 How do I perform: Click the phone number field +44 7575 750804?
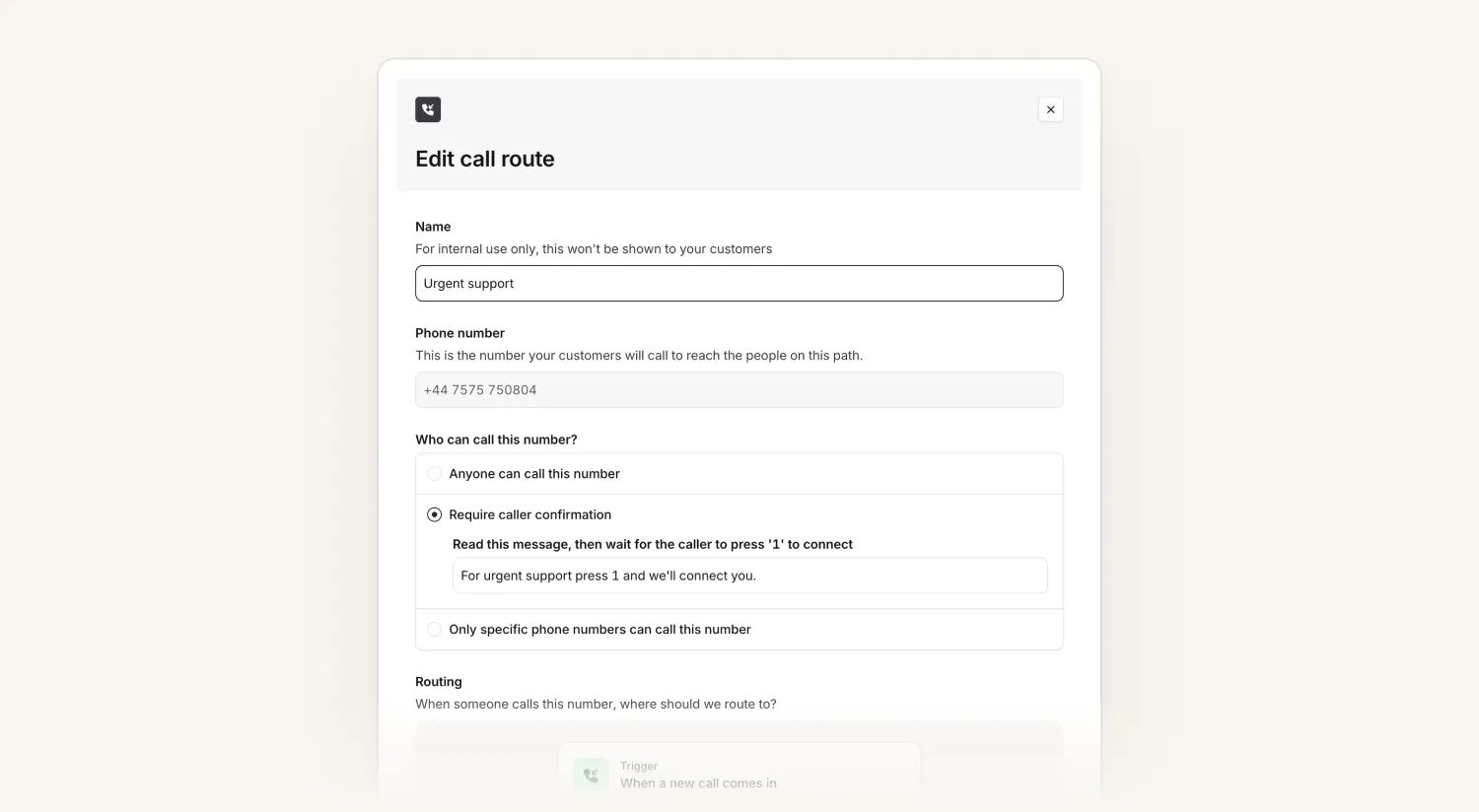click(x=739, y=389)
